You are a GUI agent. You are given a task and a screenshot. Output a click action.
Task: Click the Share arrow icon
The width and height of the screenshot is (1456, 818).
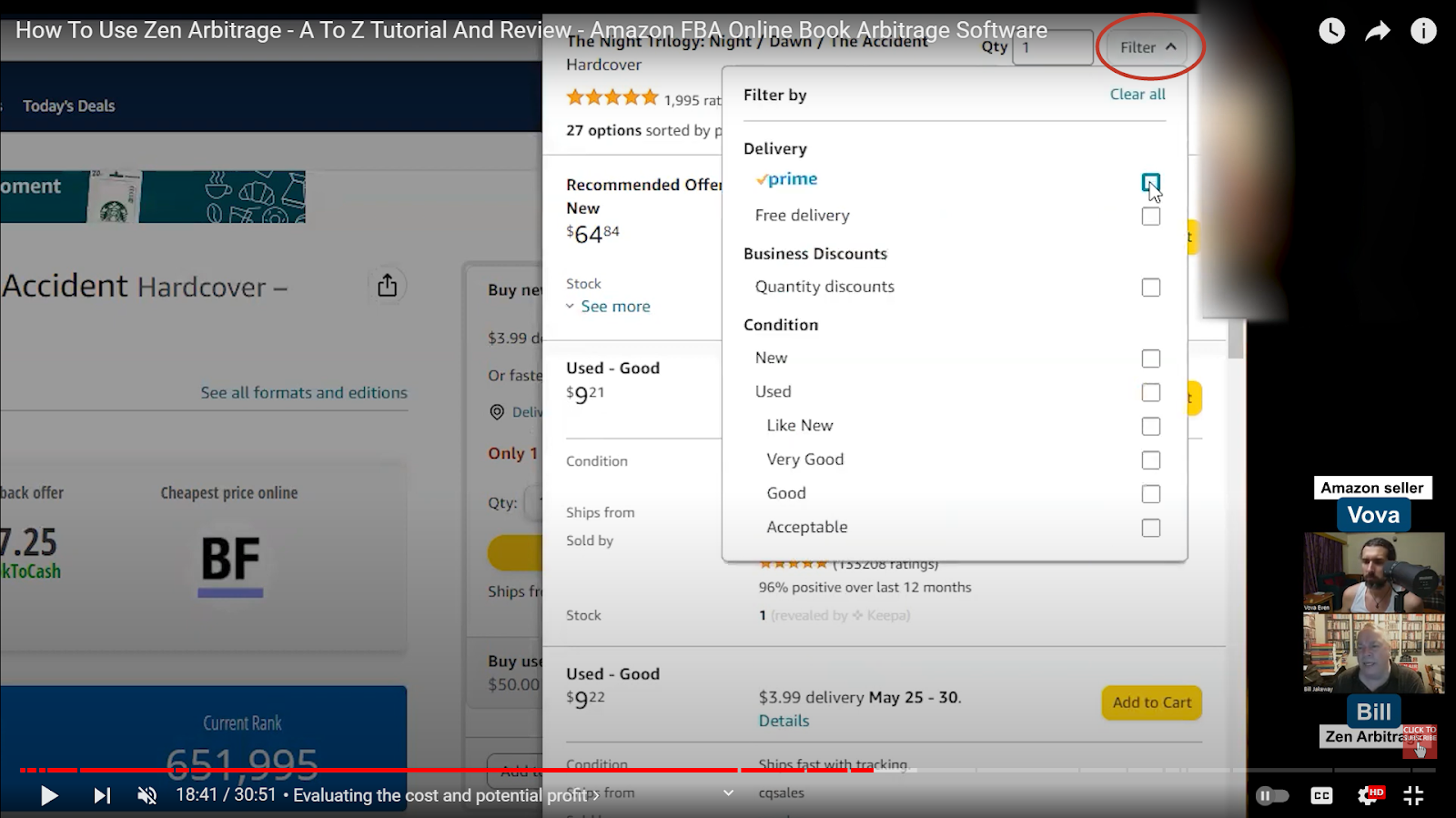[1378, 31]
